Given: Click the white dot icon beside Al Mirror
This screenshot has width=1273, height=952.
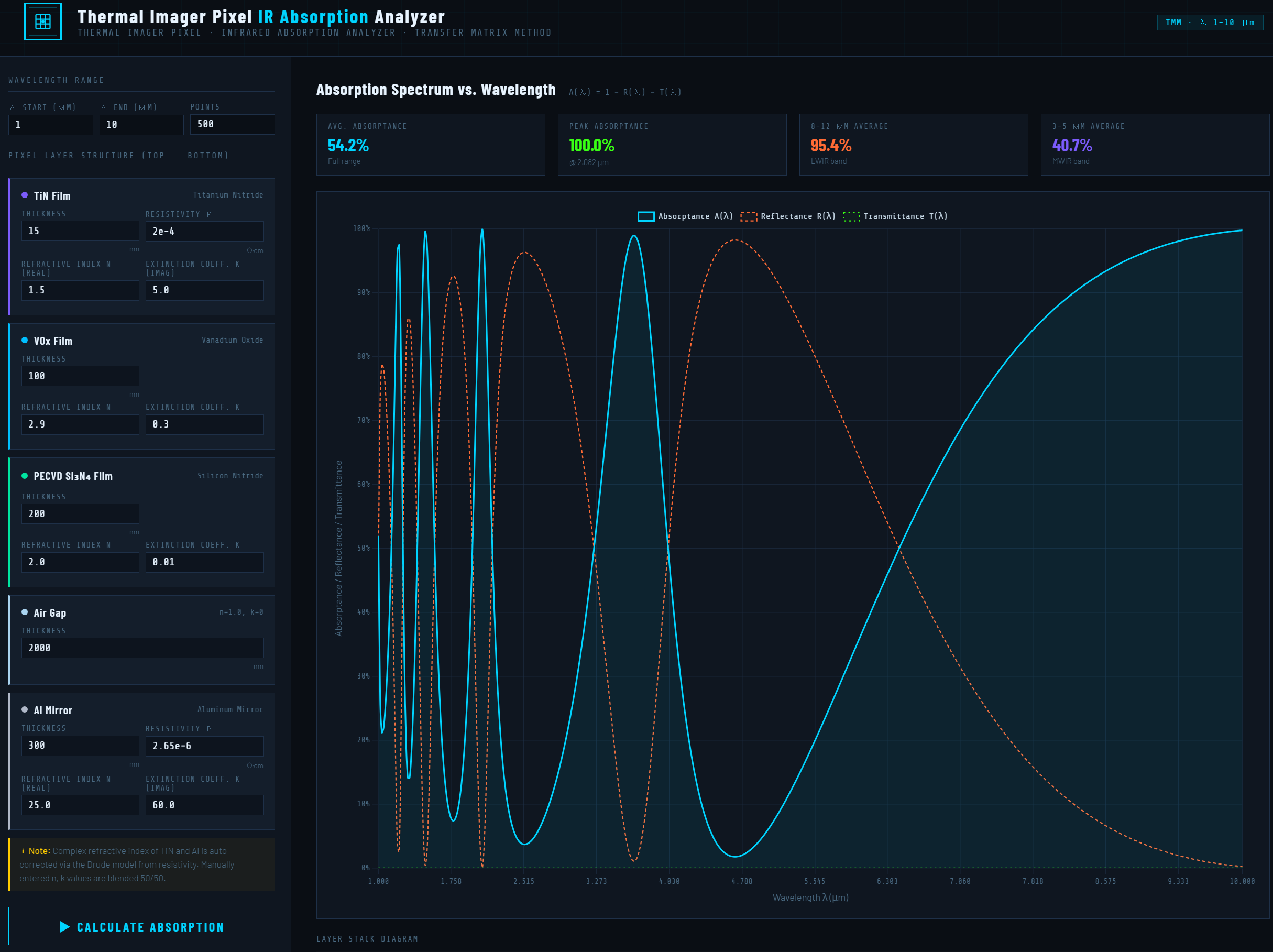Looking at the screenshot, I should (24, 710).
